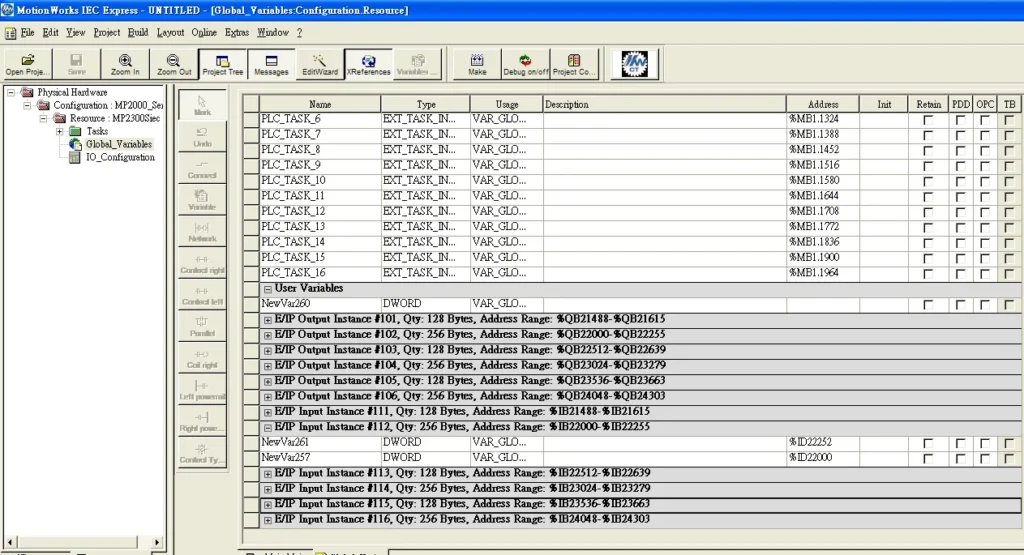Open the Edit menu
1024x555 pixels.
[x=50, y=33]
